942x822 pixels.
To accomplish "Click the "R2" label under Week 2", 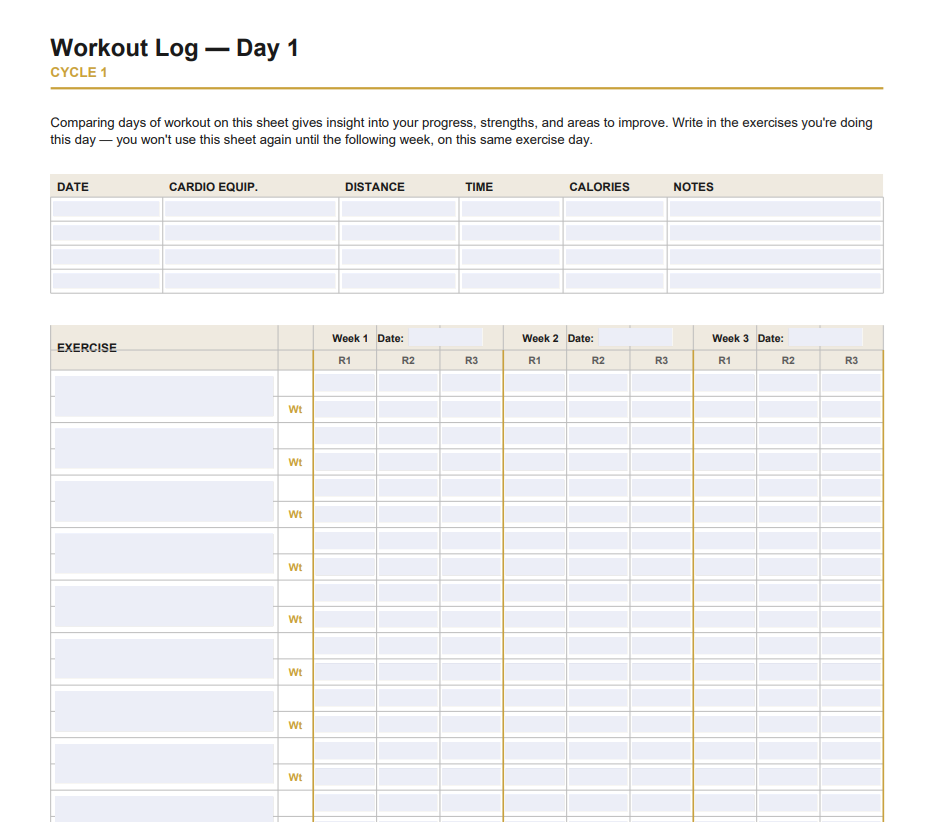I will coord(598,361).
